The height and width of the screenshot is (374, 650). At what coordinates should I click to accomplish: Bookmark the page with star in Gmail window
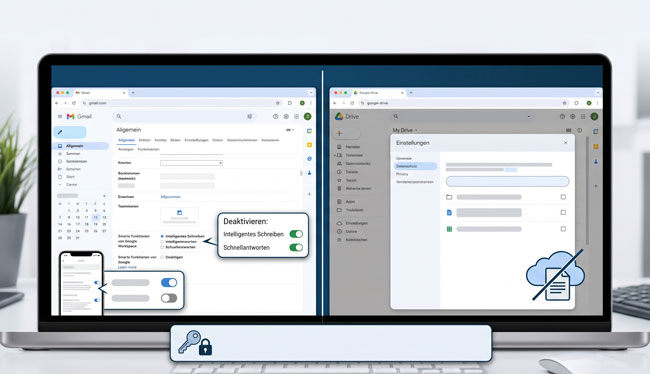(x=278, y=103)
